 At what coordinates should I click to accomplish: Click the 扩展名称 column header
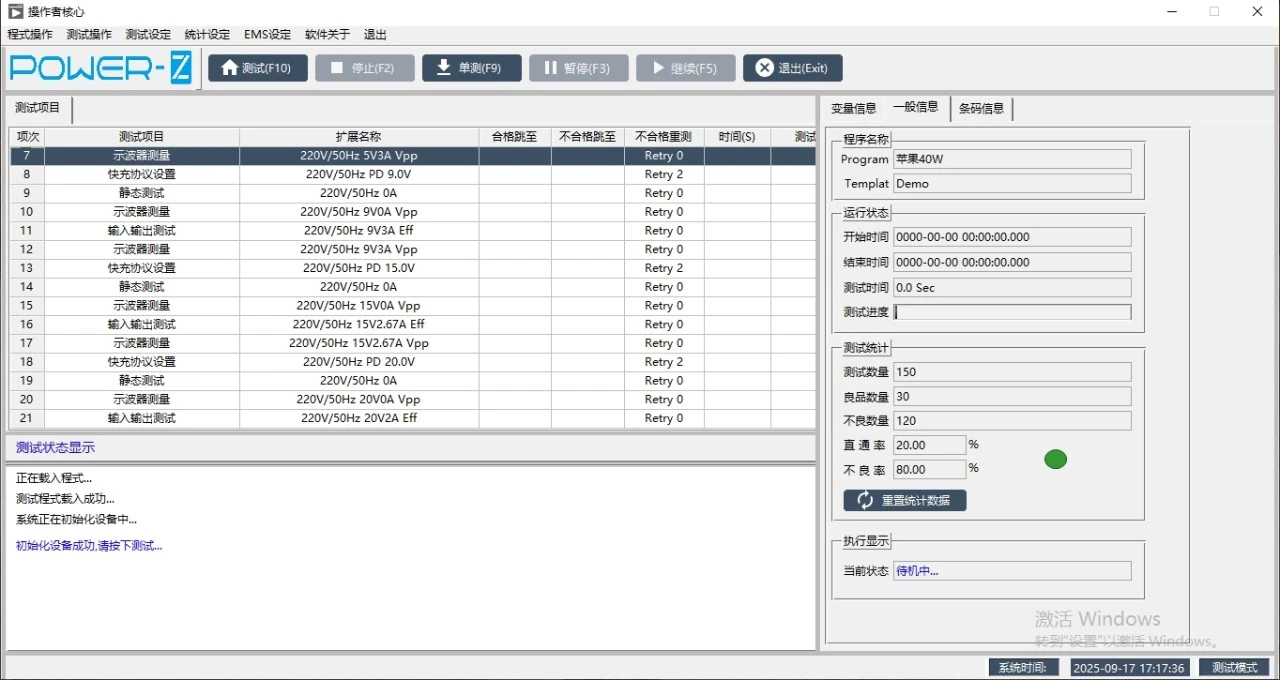pos(359,137)
